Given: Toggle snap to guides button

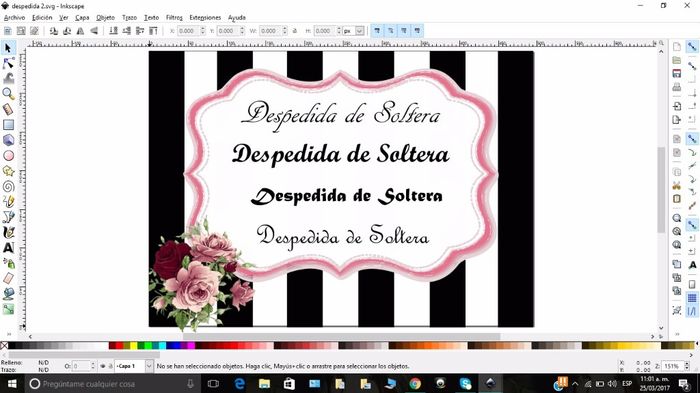Looking at the screenshot, I should point(692,311).
